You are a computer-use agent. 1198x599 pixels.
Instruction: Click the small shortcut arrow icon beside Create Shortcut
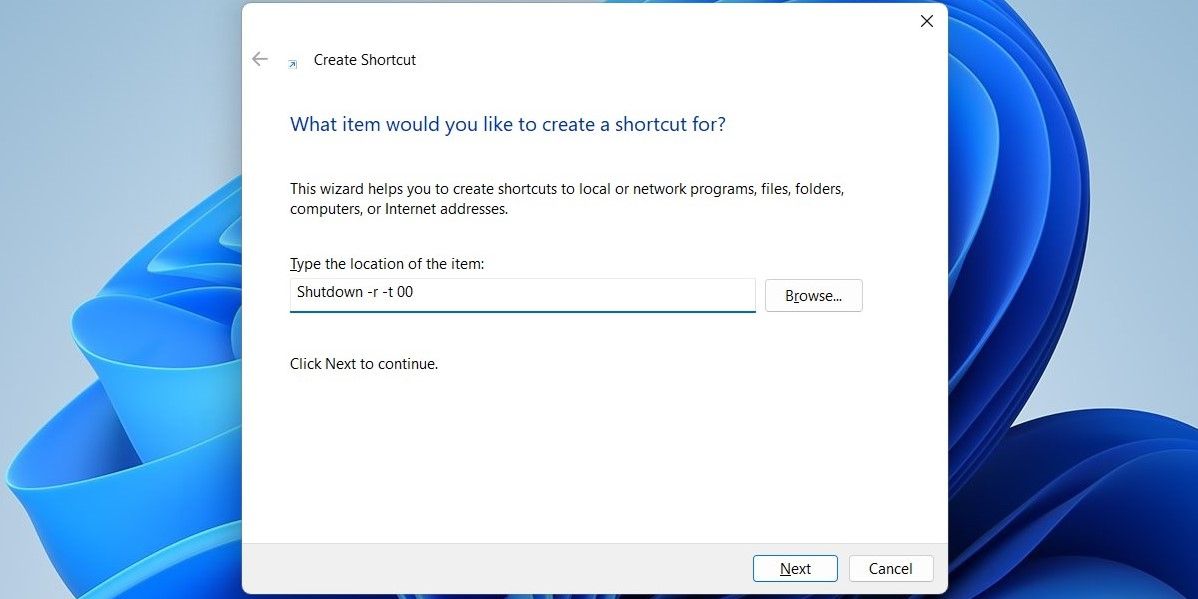click(291, 62)
